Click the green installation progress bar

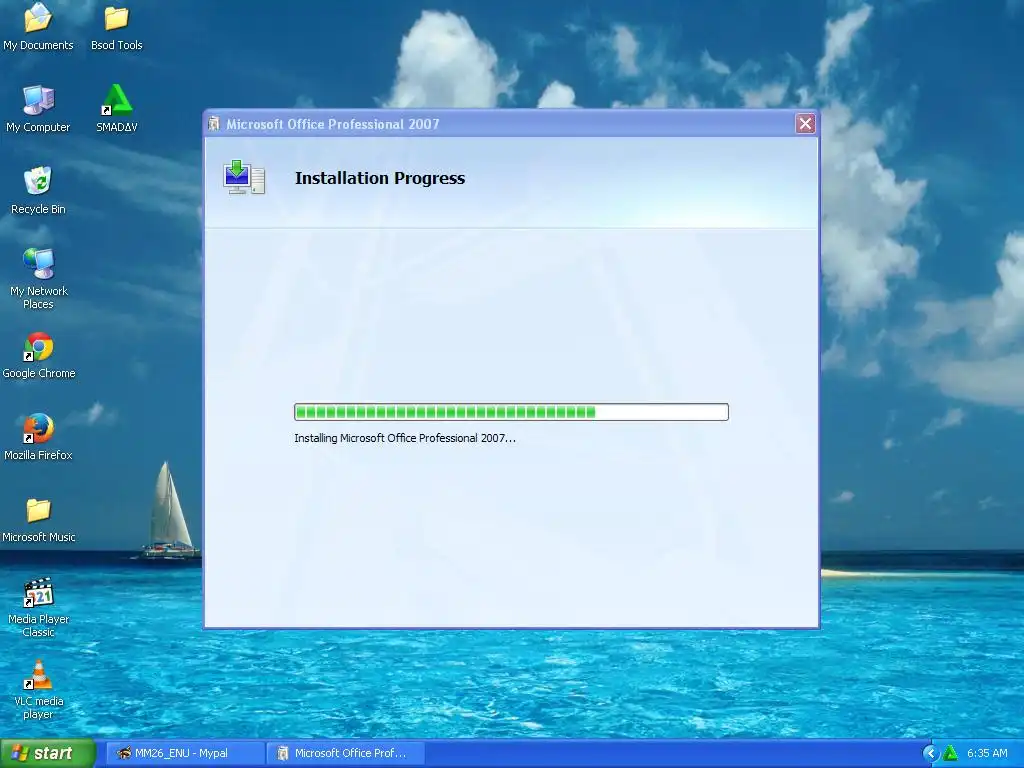[x=511, y=411]
